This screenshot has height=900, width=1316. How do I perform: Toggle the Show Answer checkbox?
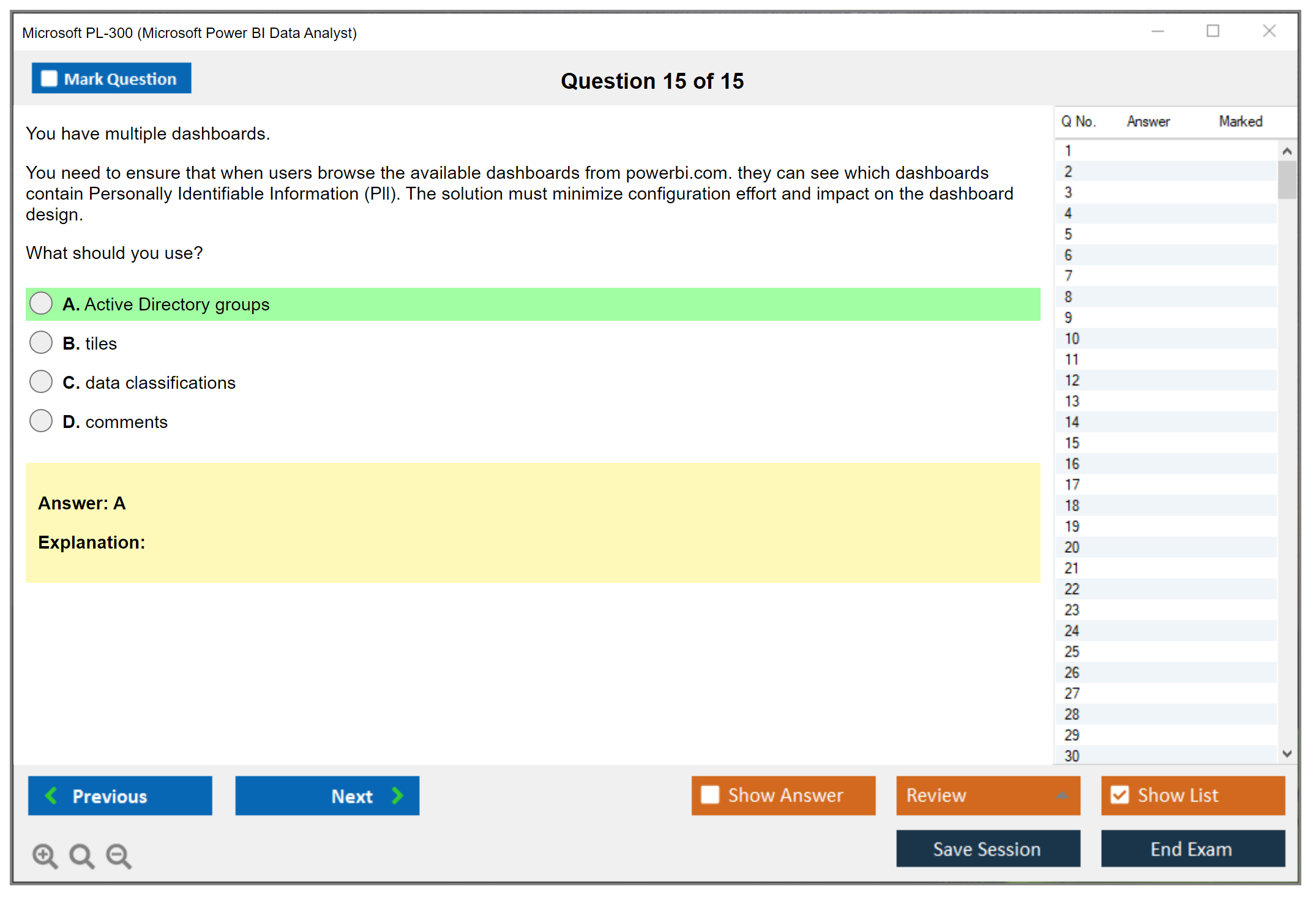click(x=710, y=795)
